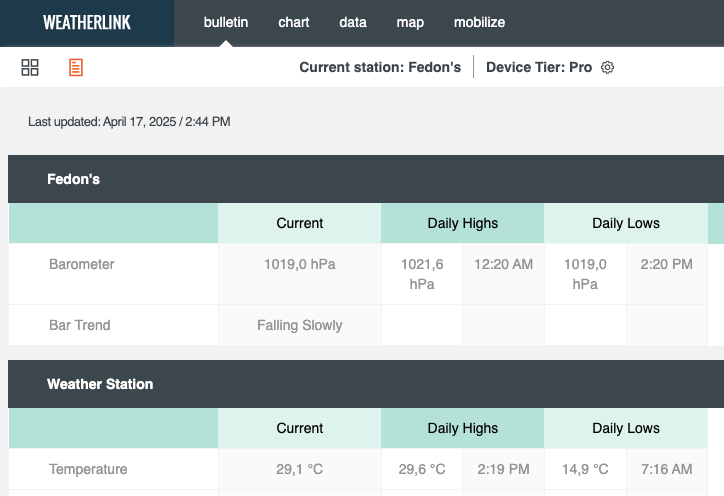
Task: Open the mobilize tab
Action: point(479,22)
